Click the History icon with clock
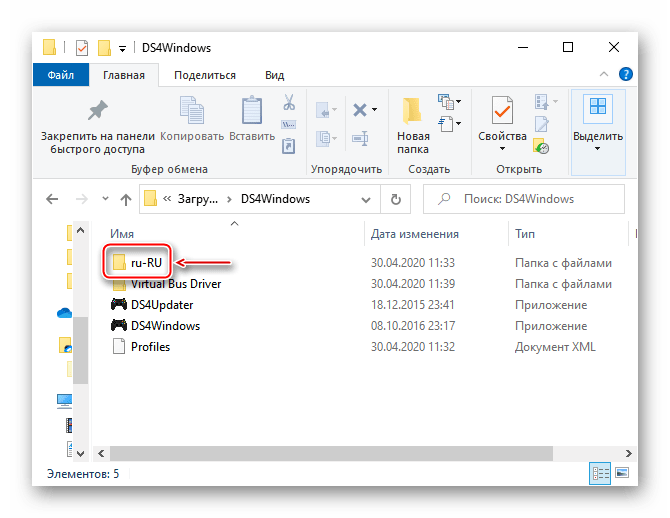This screenshot has width=670, height=518. [541, 147]
